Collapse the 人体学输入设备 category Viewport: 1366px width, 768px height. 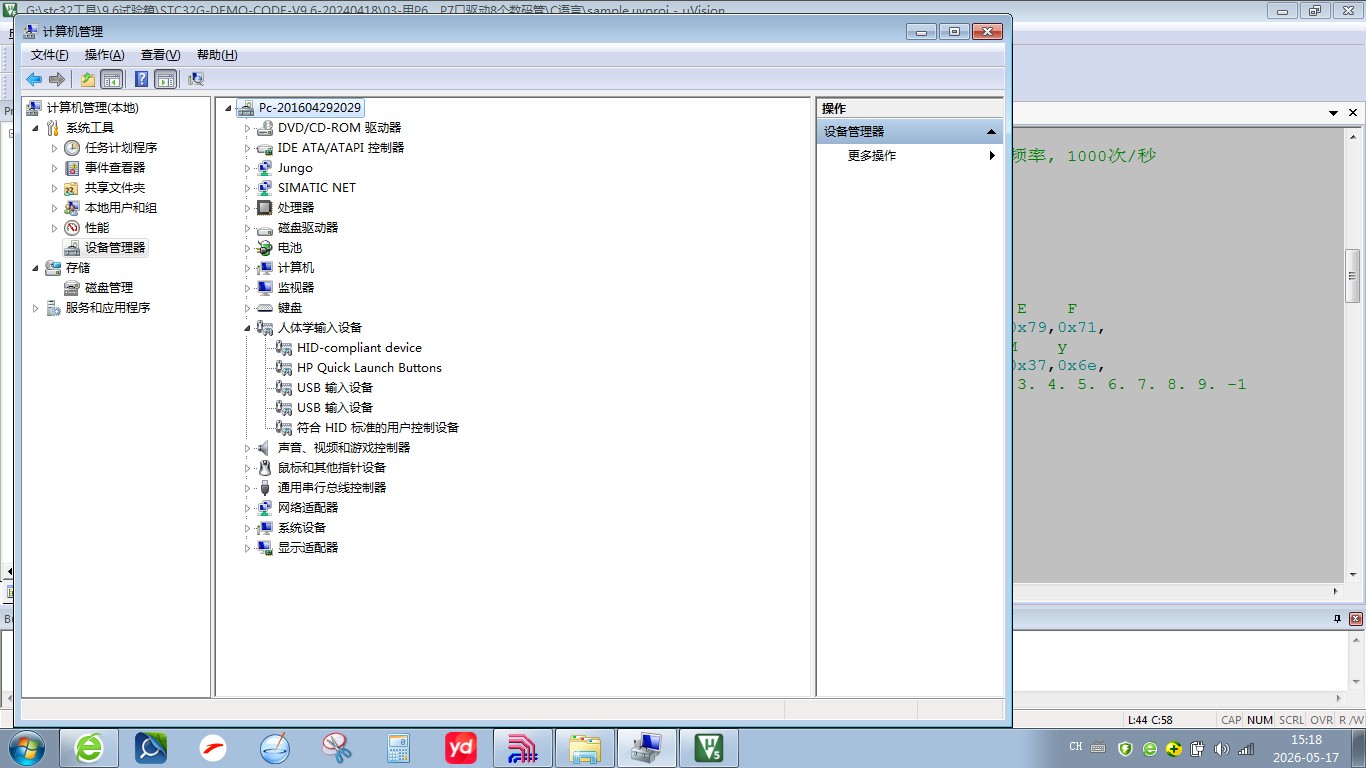(248, 328)
